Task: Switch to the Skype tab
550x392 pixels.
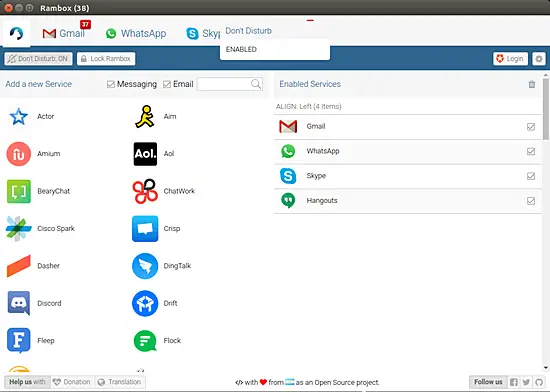Action: pyautogui.click(x=203, y=33)
